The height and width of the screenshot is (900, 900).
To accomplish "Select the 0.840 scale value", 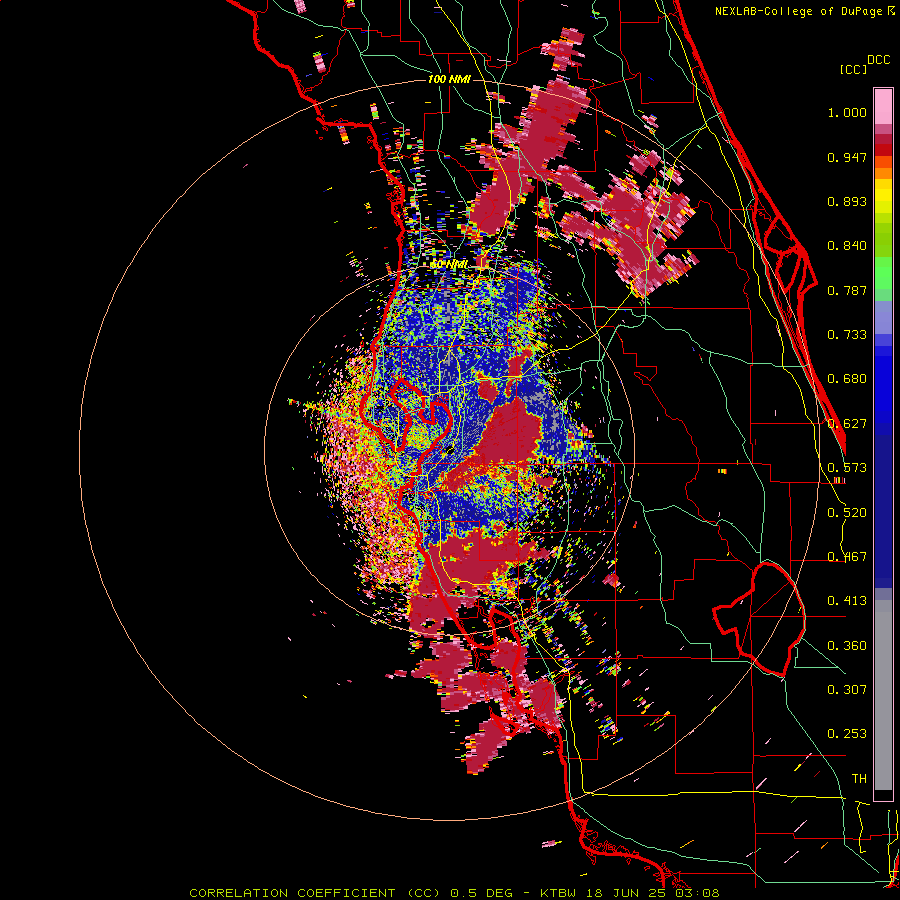I will (x=847, y=246).
